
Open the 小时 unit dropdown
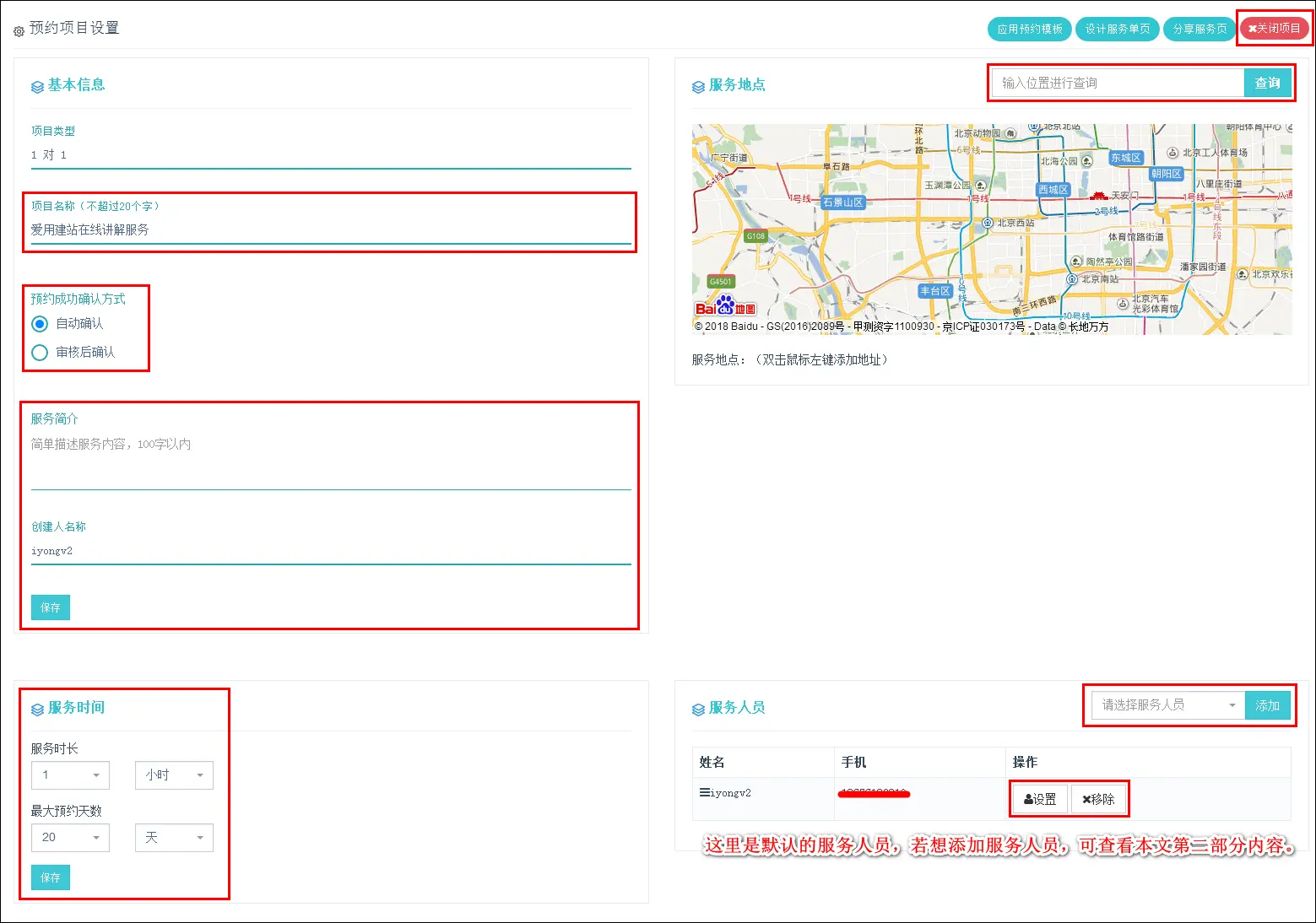tap(174, 775)
